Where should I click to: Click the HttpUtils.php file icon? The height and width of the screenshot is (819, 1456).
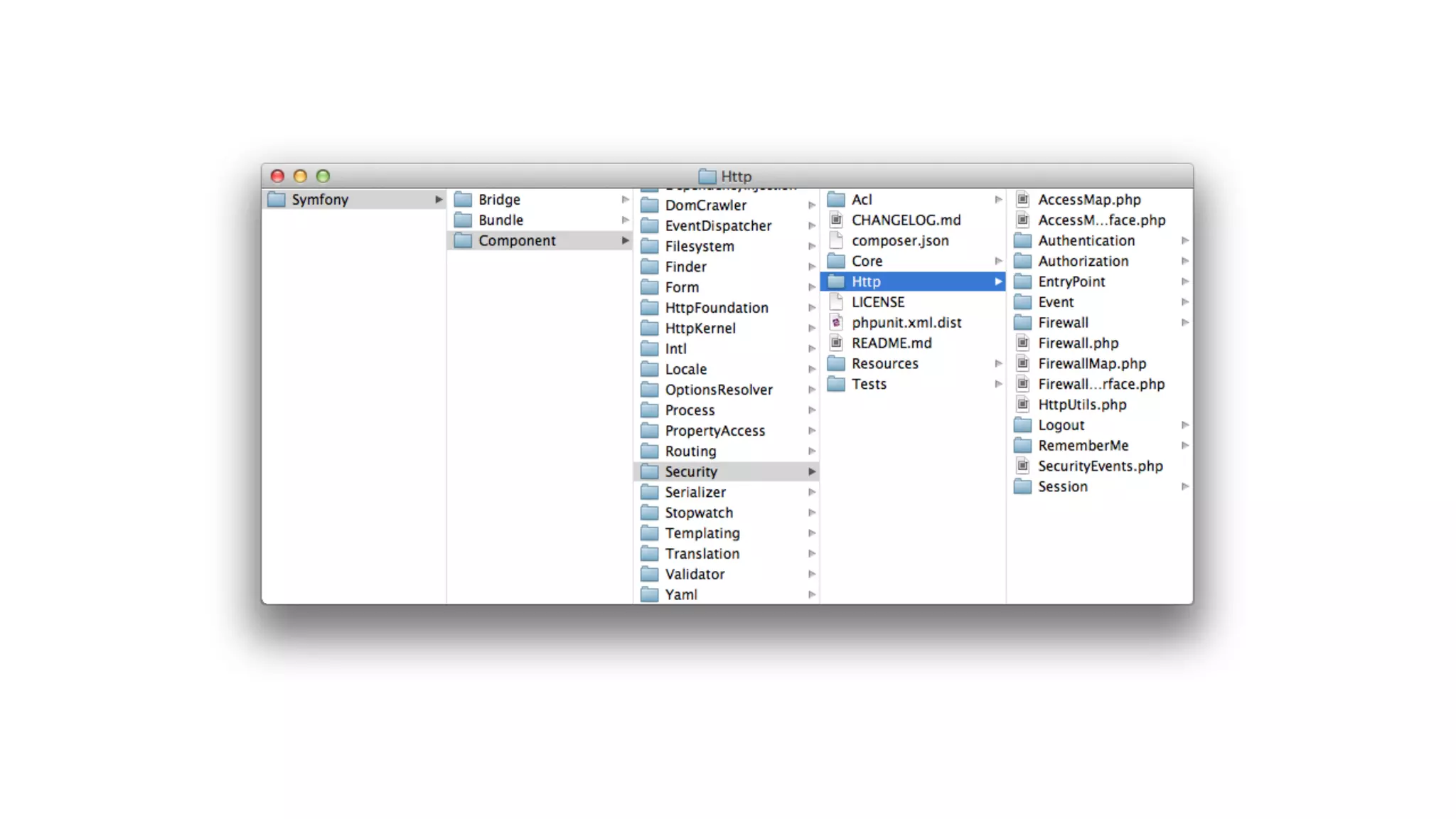[x=1022, y=405]
